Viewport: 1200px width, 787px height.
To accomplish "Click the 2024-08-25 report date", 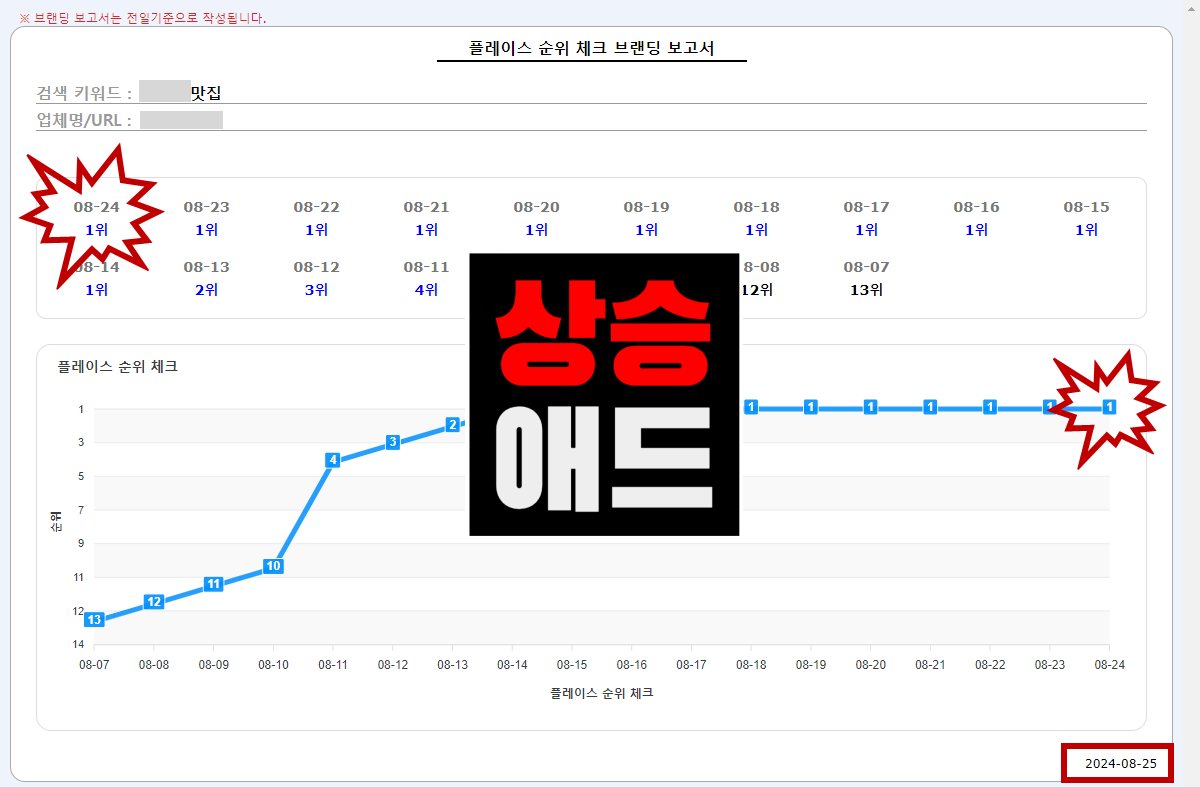I will (x=1121, y=763).
